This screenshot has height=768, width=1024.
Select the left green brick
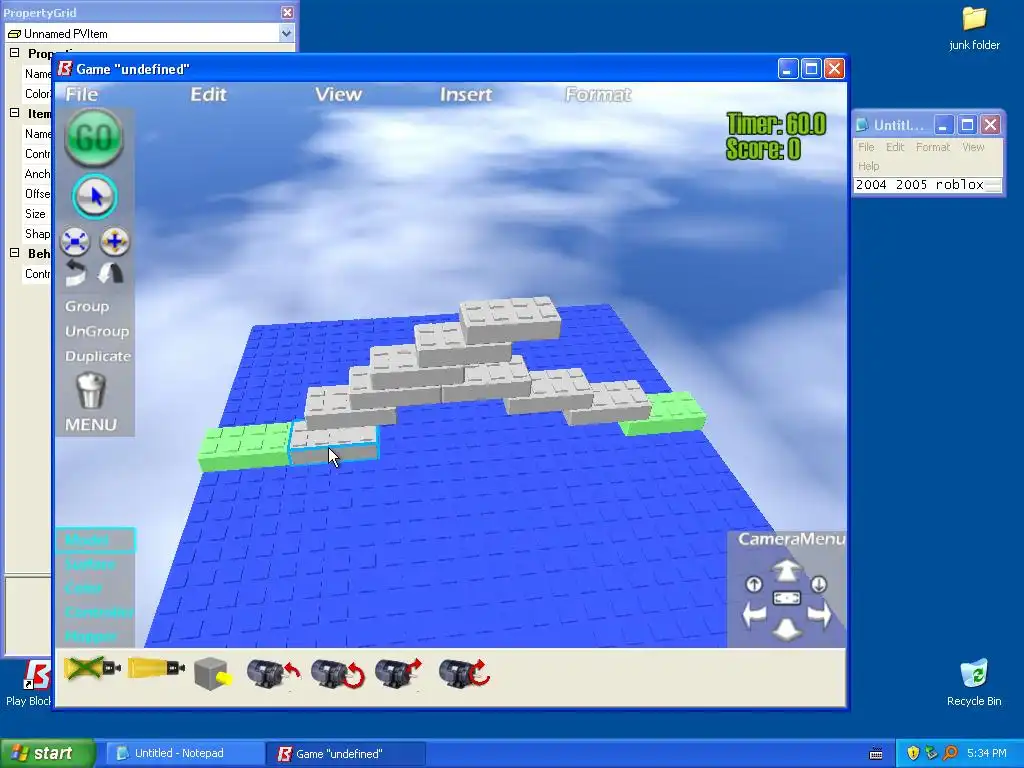click(244, 447)
